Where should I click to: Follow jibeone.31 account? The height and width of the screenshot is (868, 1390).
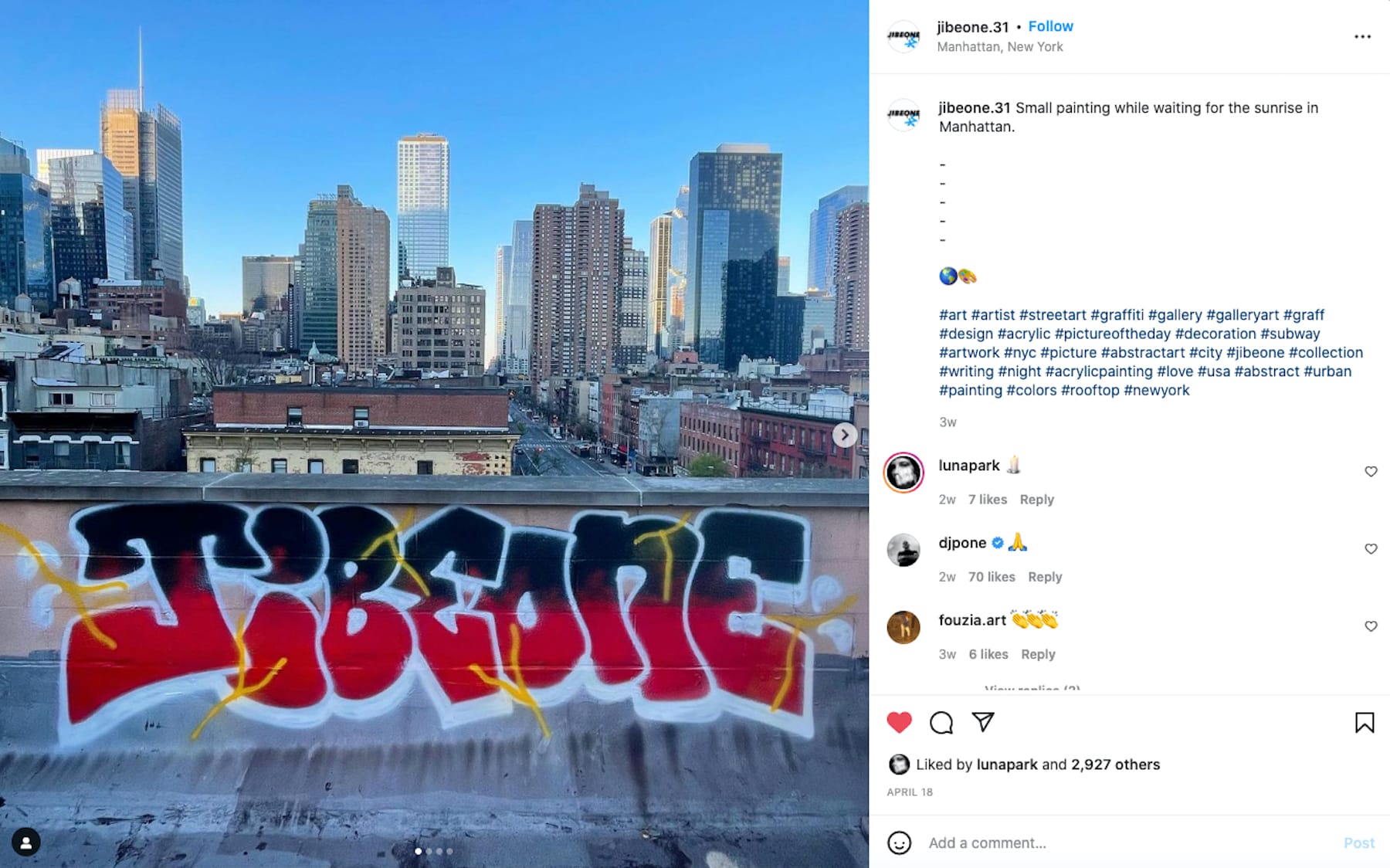tap(1050, 26)
